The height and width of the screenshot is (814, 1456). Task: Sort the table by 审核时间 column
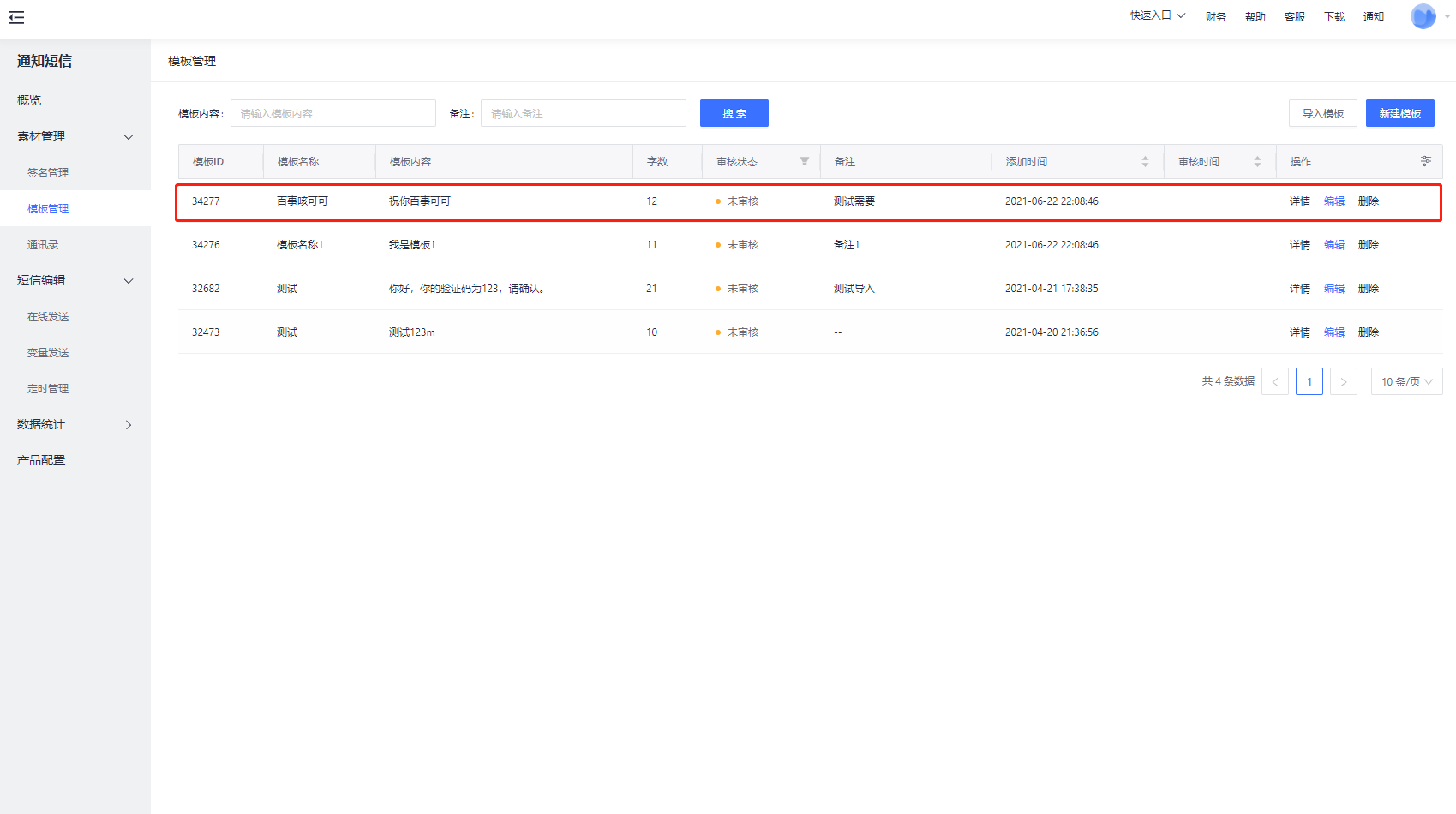pos(1257,161)
